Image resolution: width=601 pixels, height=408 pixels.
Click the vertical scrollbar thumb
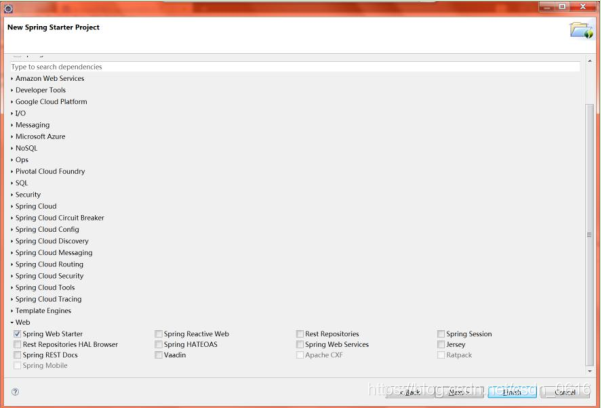(590, 235)
